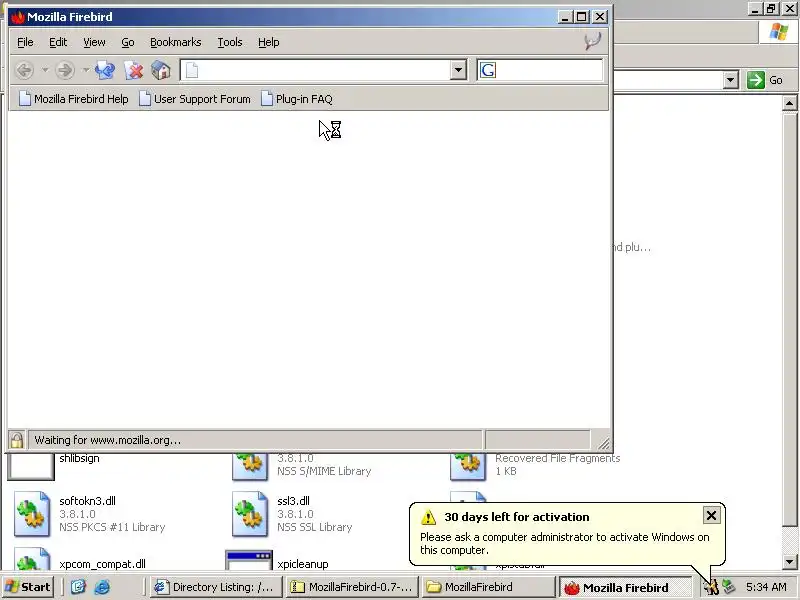Switch to MozillaFirebird-0.7 zip taskbar button

[352, 587]
